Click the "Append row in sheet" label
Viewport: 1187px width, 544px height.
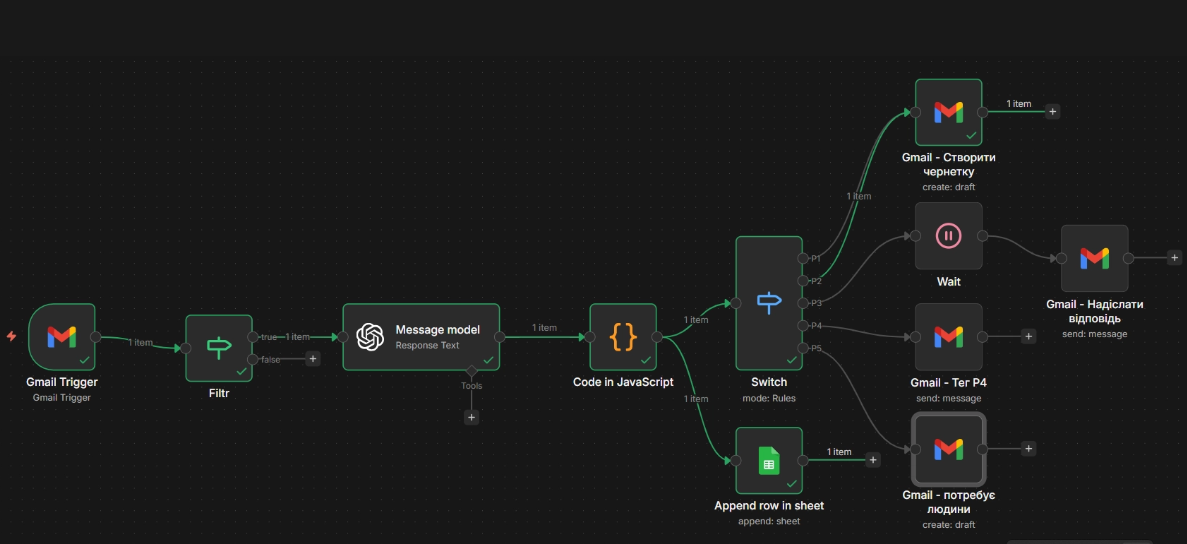(768, 505)
